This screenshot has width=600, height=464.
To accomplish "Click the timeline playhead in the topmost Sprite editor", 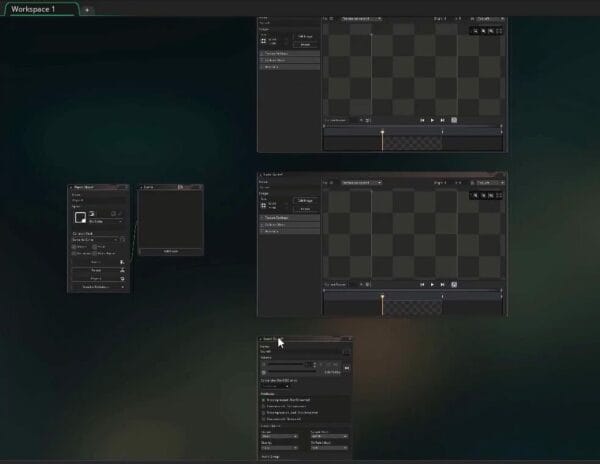I will click(x=382, y=132).
